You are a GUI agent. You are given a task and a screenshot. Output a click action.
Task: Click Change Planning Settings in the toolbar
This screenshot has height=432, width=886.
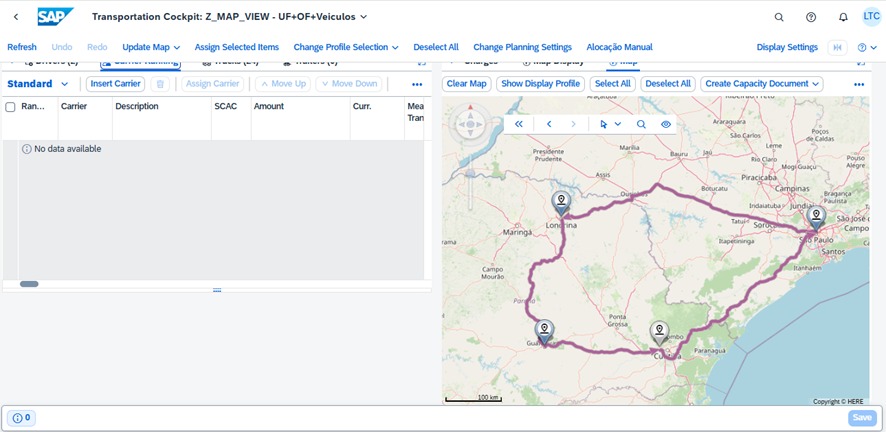522,47
